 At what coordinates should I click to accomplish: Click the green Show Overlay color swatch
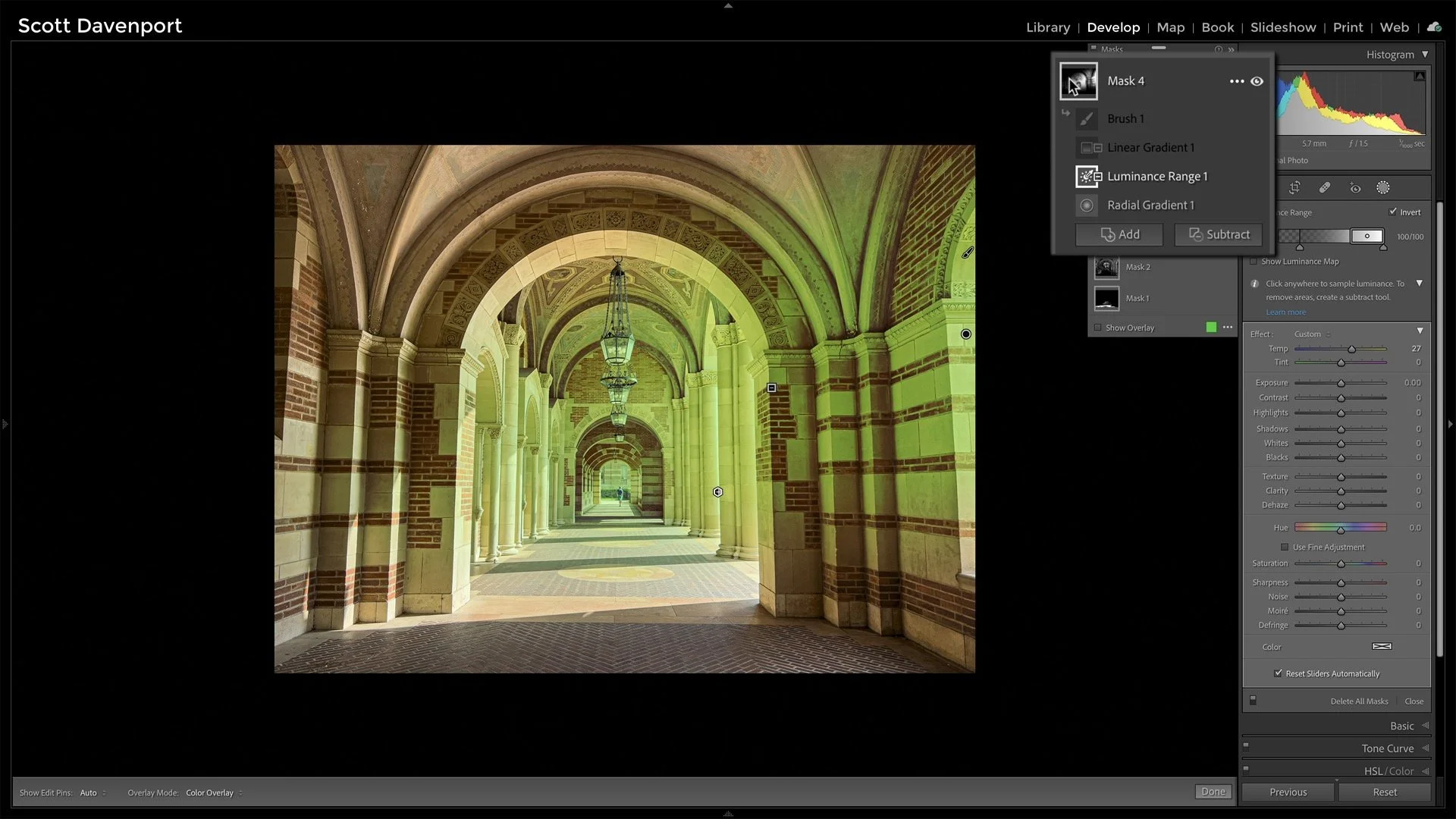point(1211,327)
